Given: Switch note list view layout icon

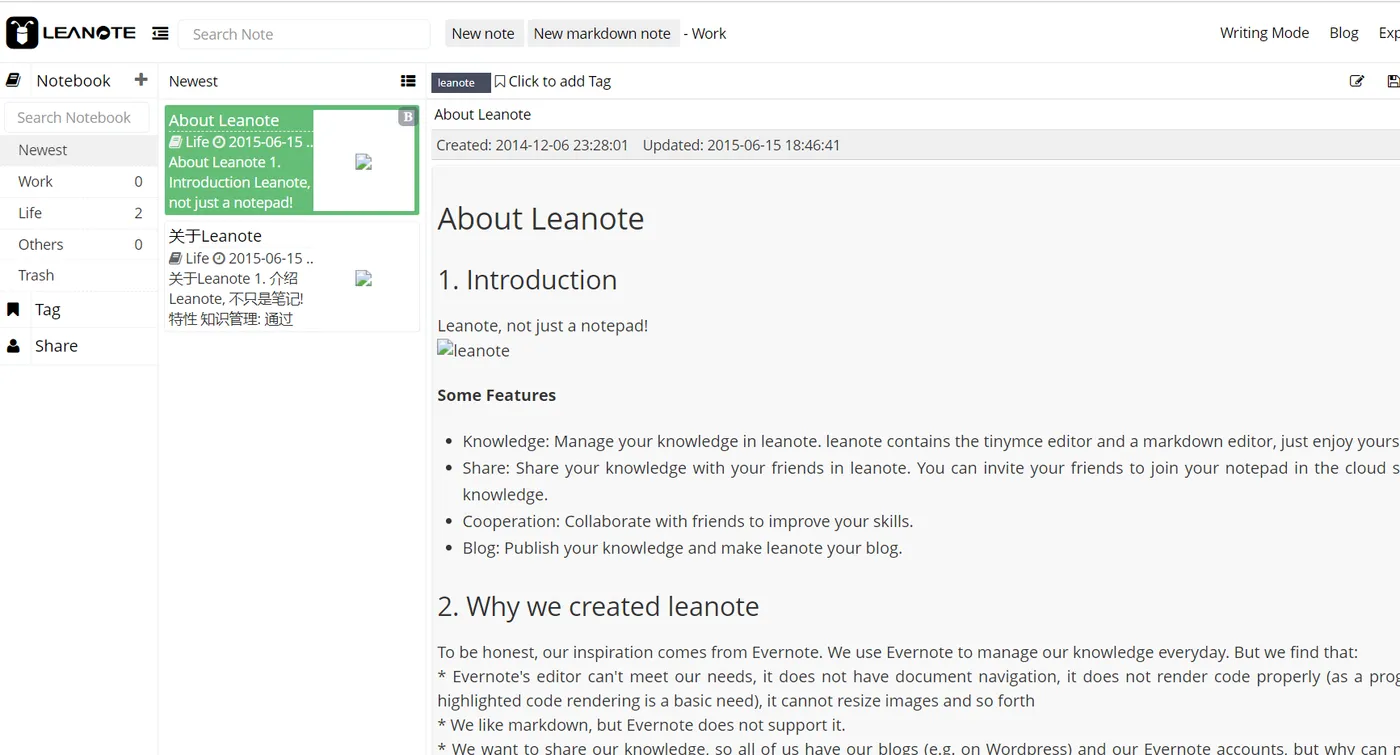Looking at the screenshot, I should click(408, 81).
